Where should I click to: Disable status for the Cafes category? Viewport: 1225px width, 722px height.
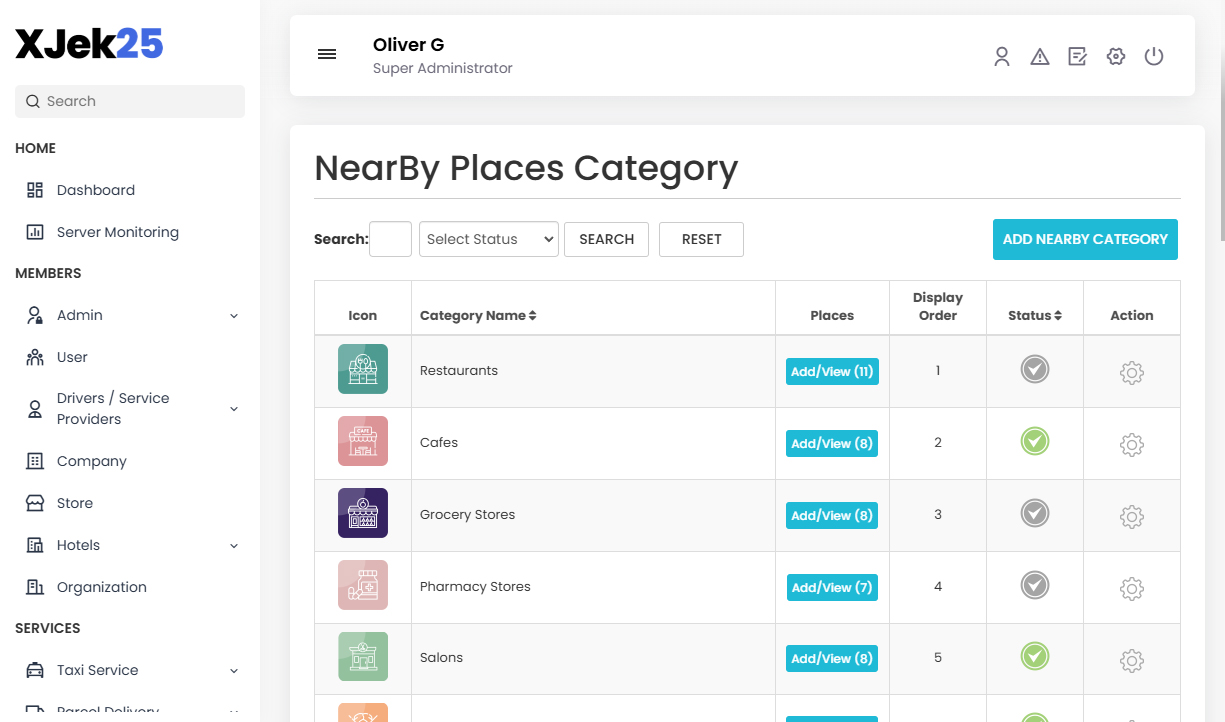(1034, 441)
